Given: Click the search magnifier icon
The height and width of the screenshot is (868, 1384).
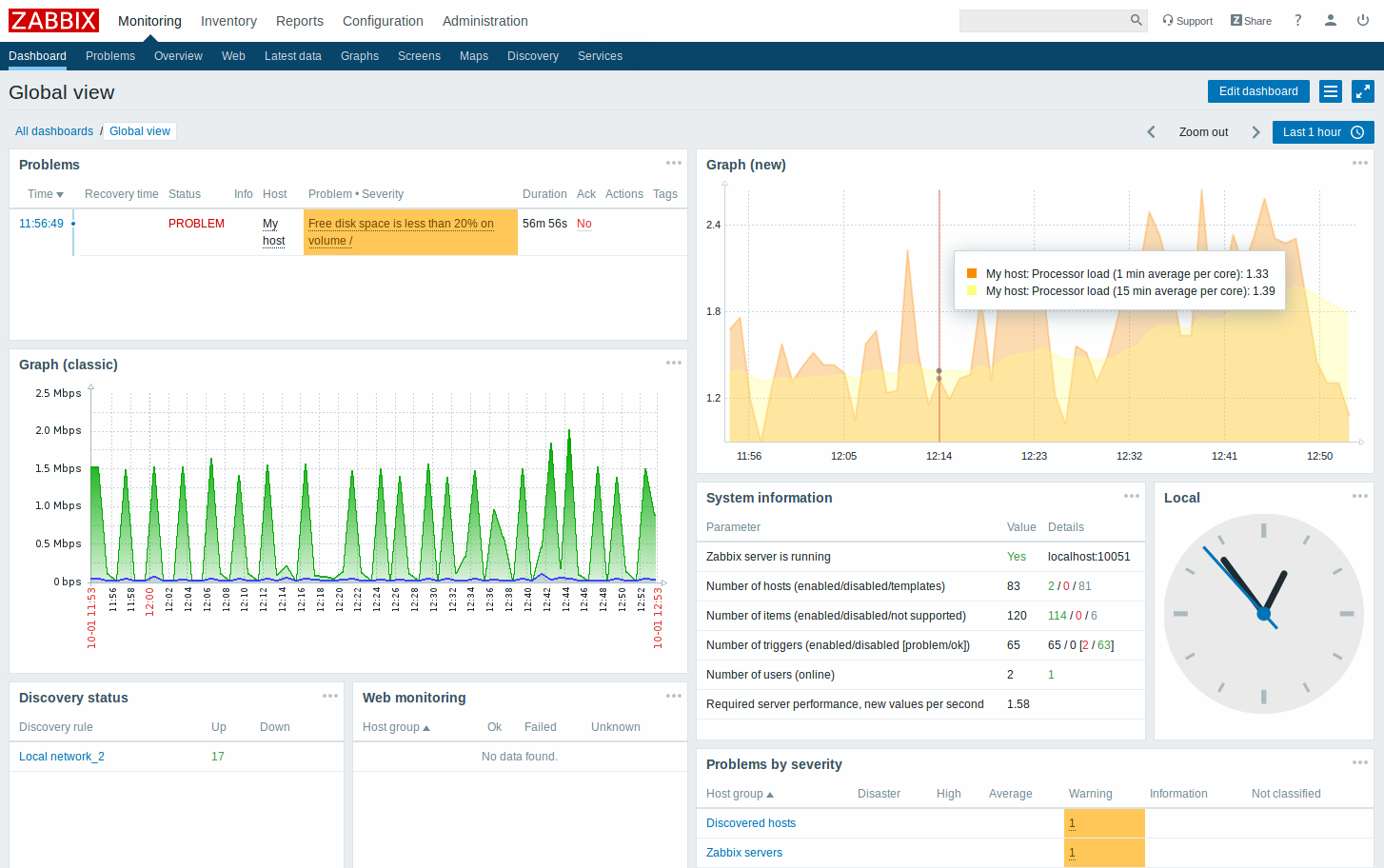Looking at the screenshot, I should click(1136, 19).
